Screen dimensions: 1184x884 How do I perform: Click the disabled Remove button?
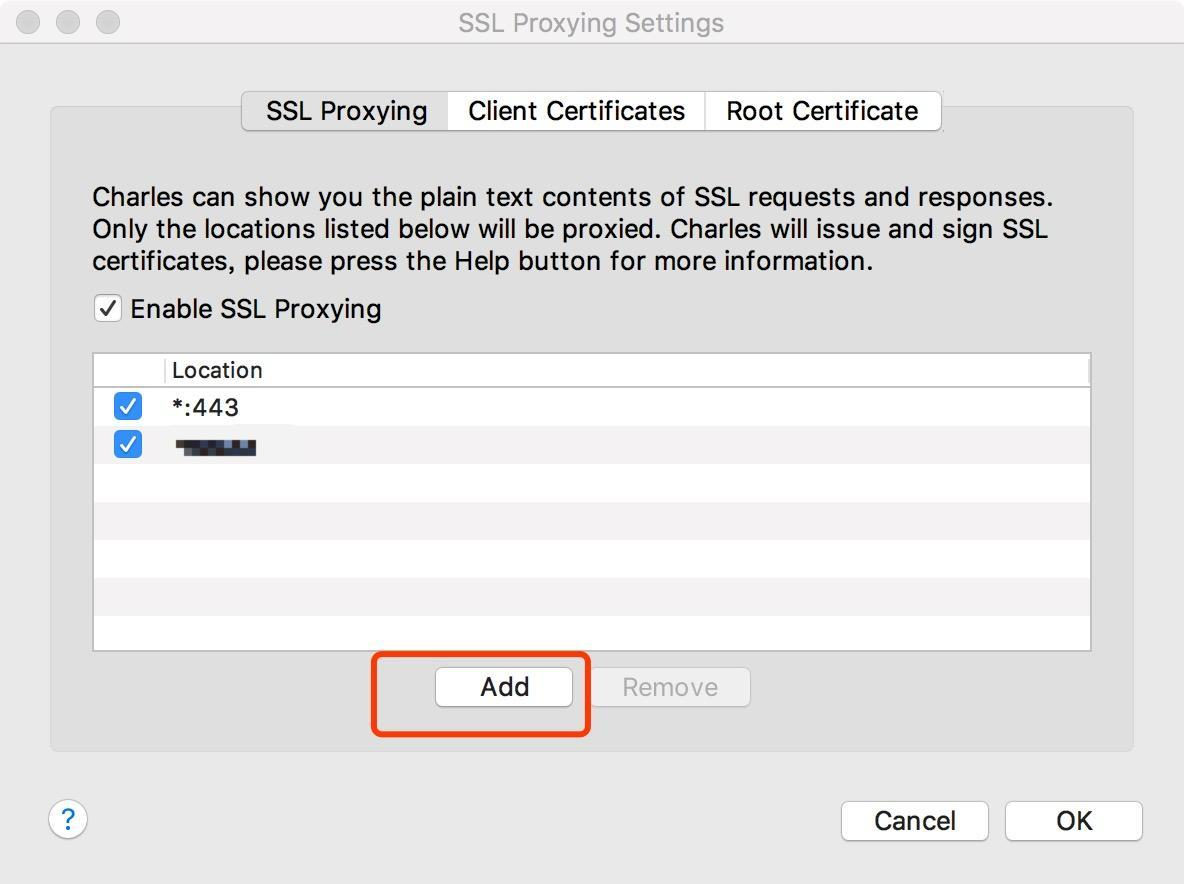tap(668, 687)
